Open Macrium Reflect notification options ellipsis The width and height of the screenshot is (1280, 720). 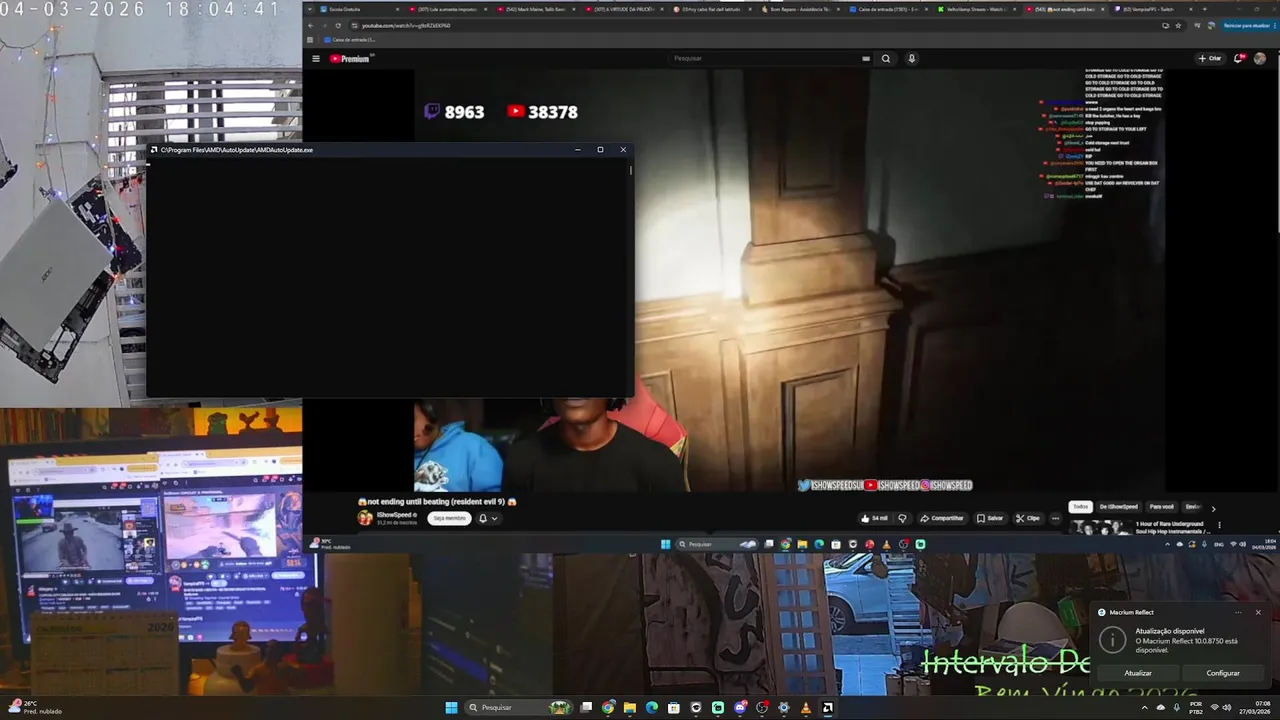click(x=1238, y=612)
